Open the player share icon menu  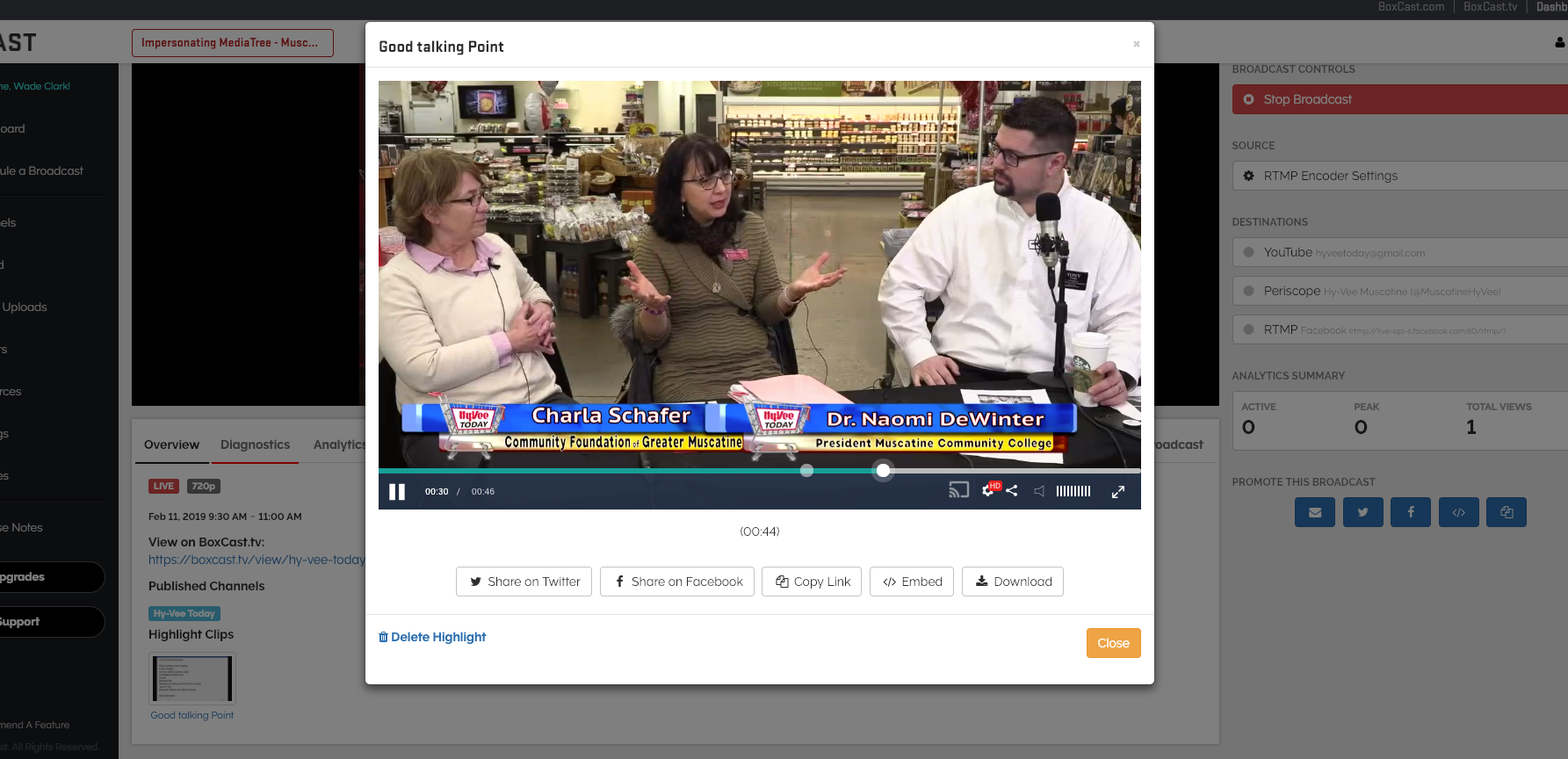coord(1012,491)
